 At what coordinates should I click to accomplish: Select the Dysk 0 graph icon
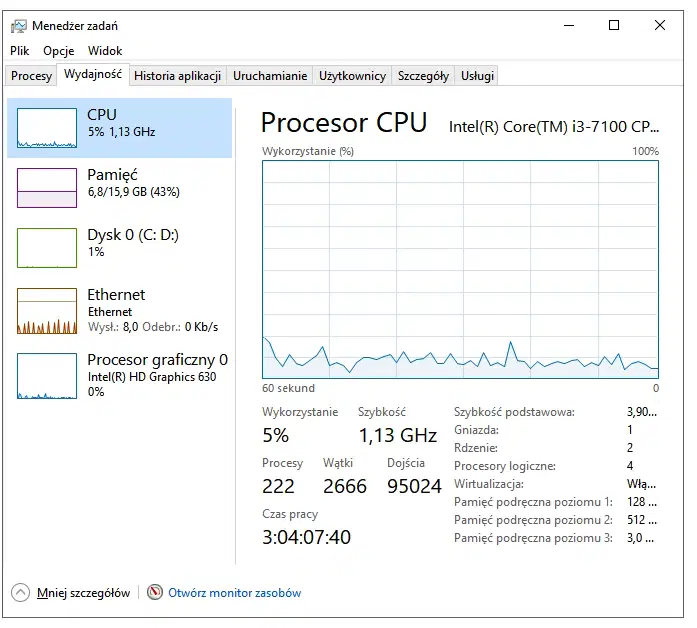point(47,248)
